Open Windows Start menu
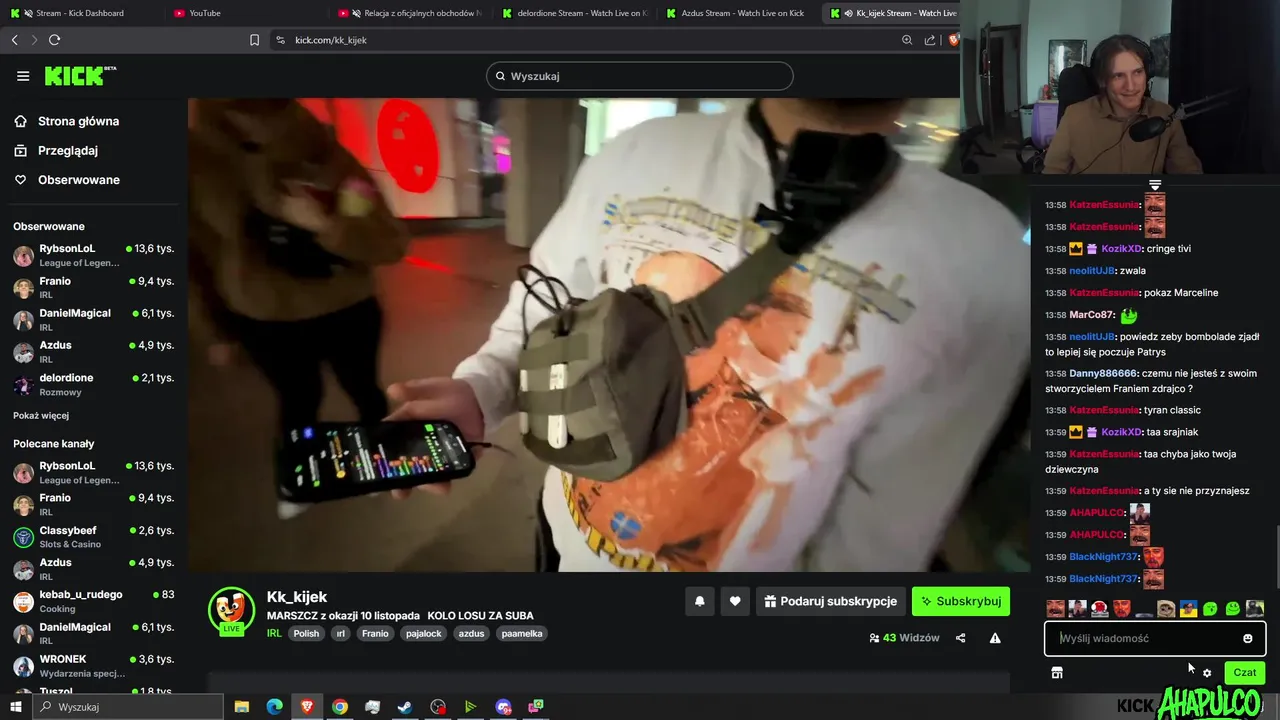 pyautogui.click(x=15, y=707)
